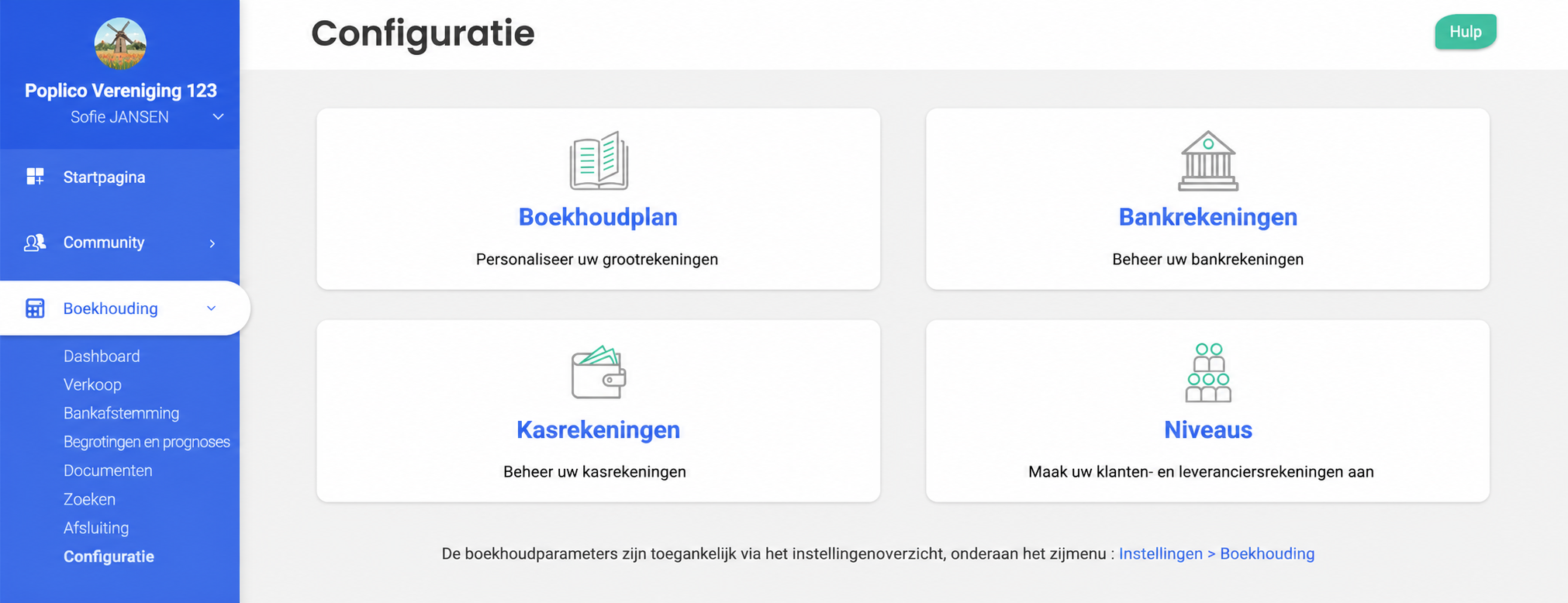The width and height of the screenshot is (1568, 603).
Task: Open Verkoop in the sidebar
Action: tap(92, 385)
